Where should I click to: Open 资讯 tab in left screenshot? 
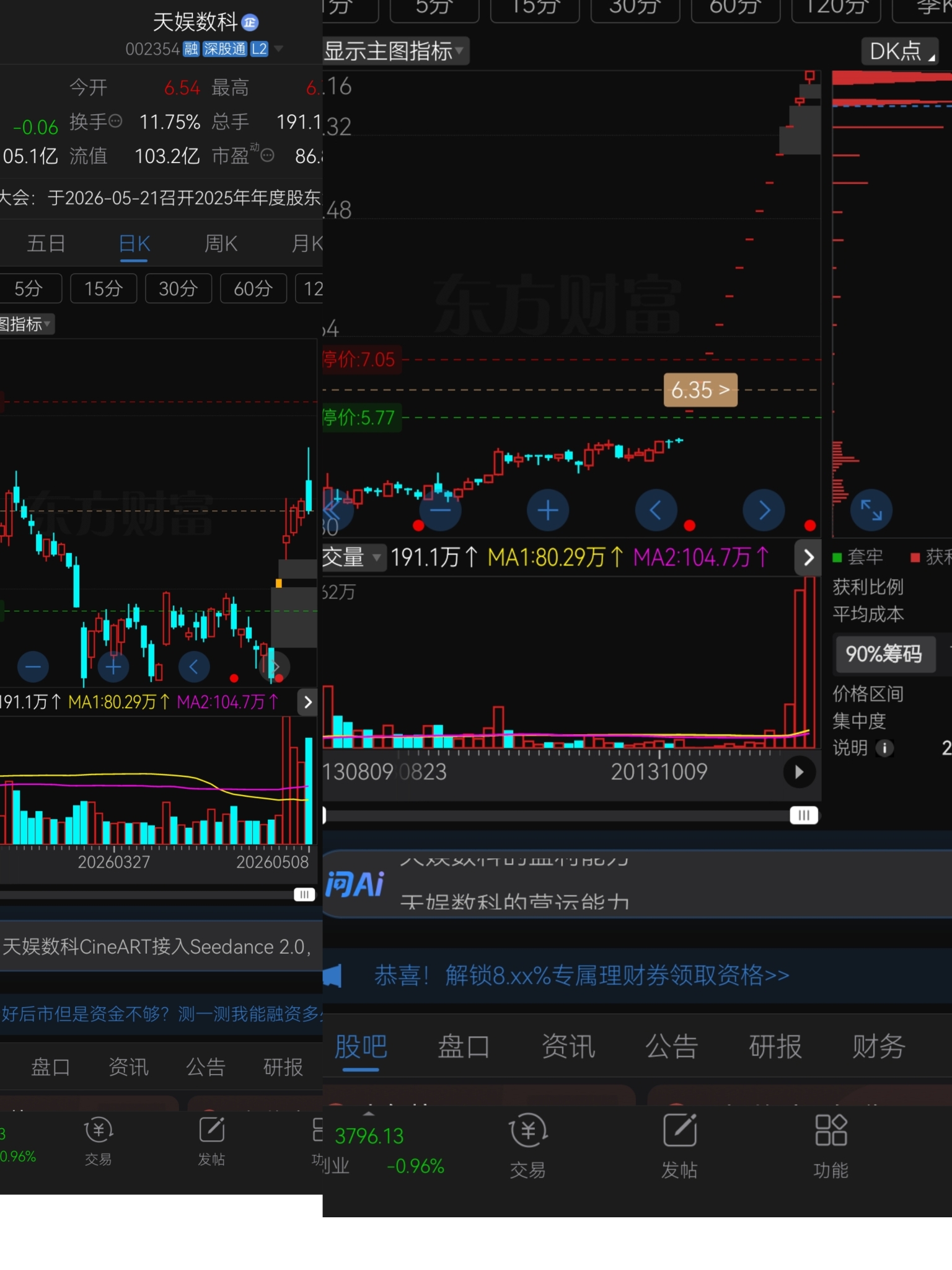(x=128, y=1067)
